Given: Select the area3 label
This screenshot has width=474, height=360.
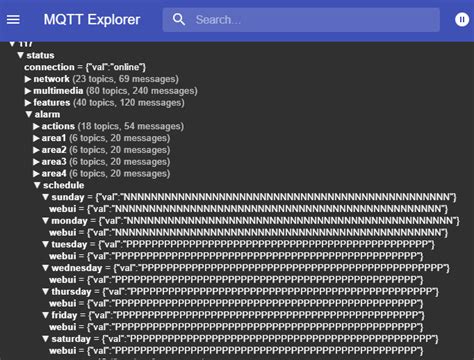Looking at the screenshot, I should (54, 162).
